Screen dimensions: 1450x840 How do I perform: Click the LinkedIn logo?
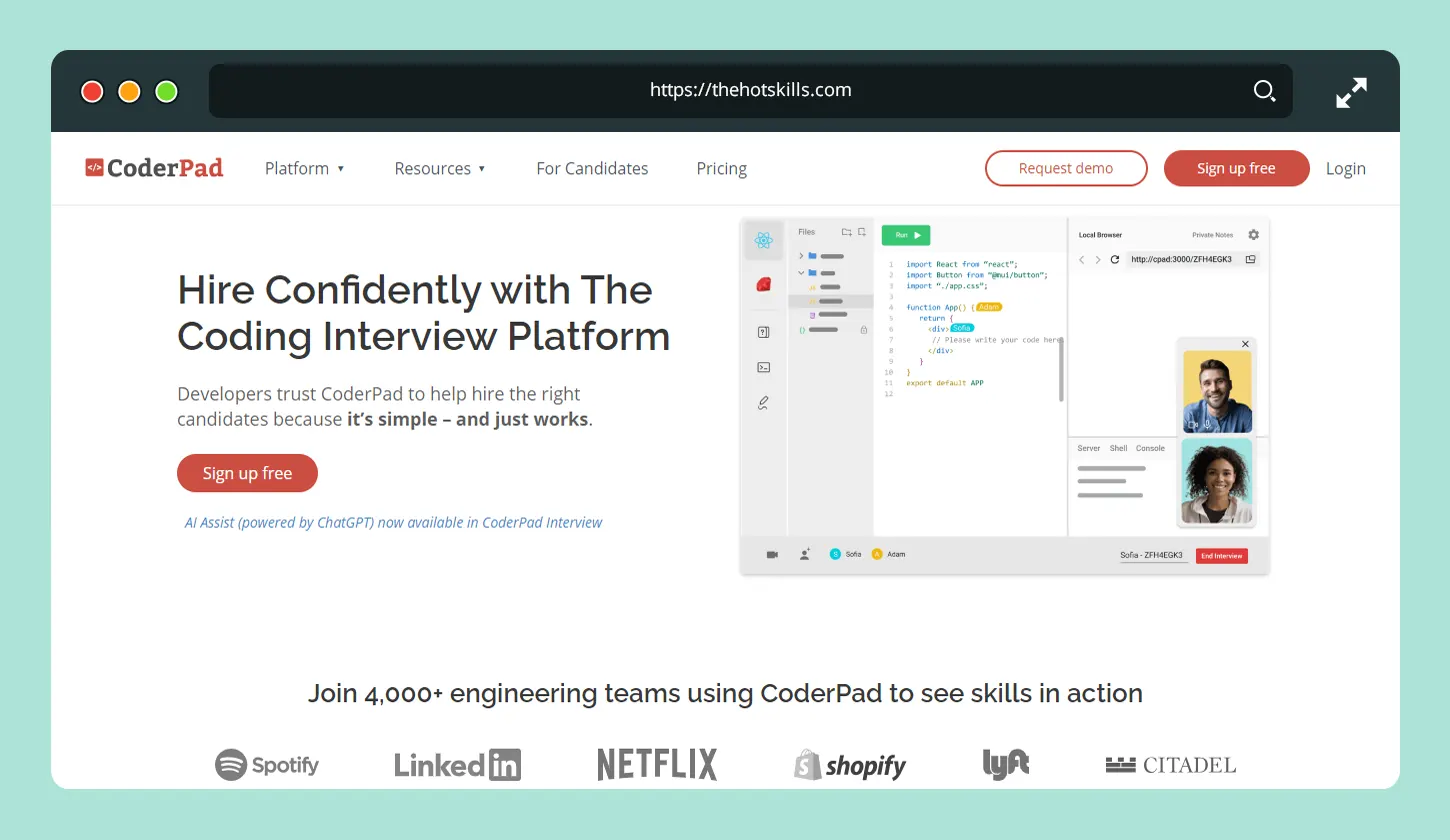(457, 765)
